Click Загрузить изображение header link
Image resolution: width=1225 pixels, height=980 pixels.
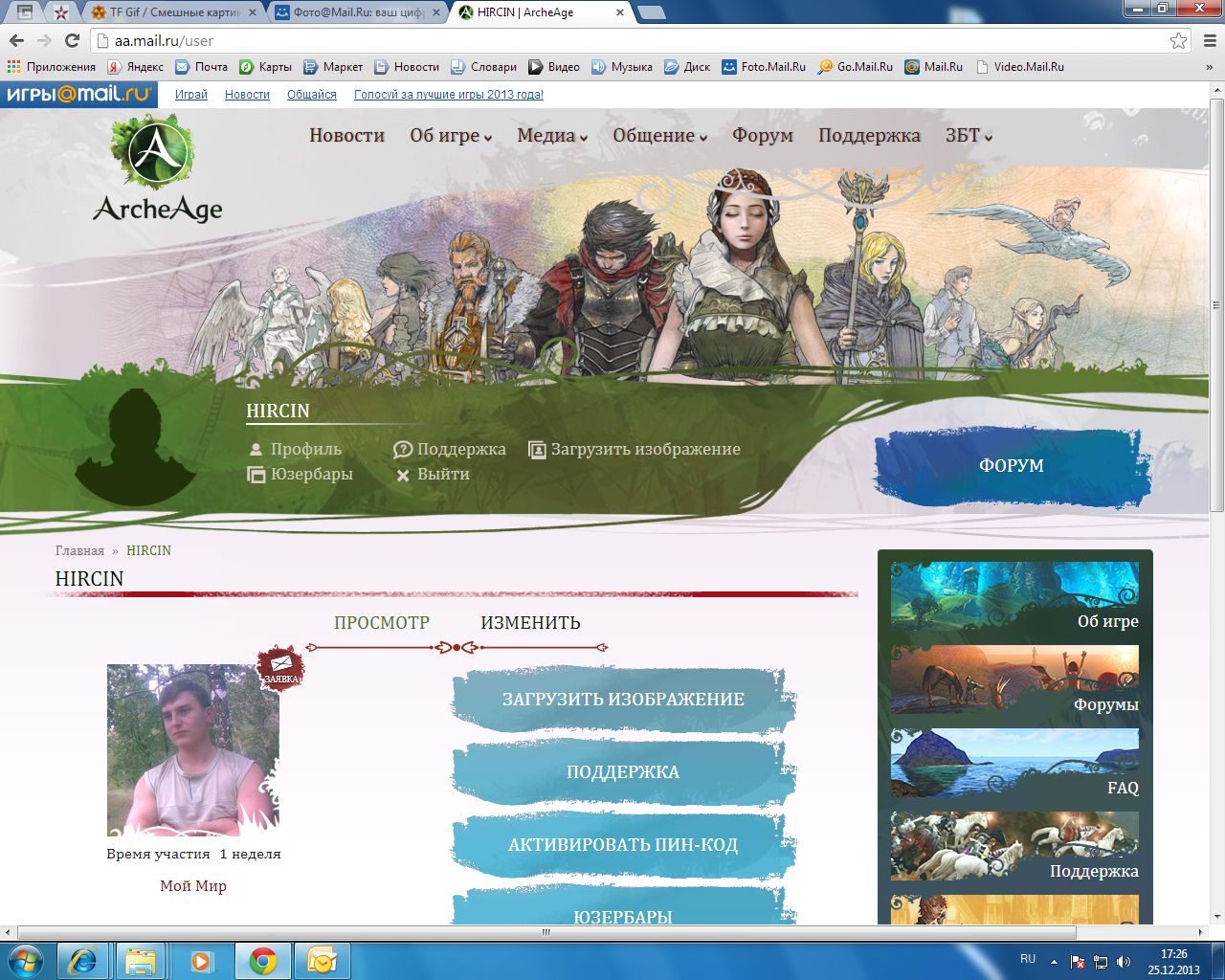pyautogui.click(x=635, y=450)
